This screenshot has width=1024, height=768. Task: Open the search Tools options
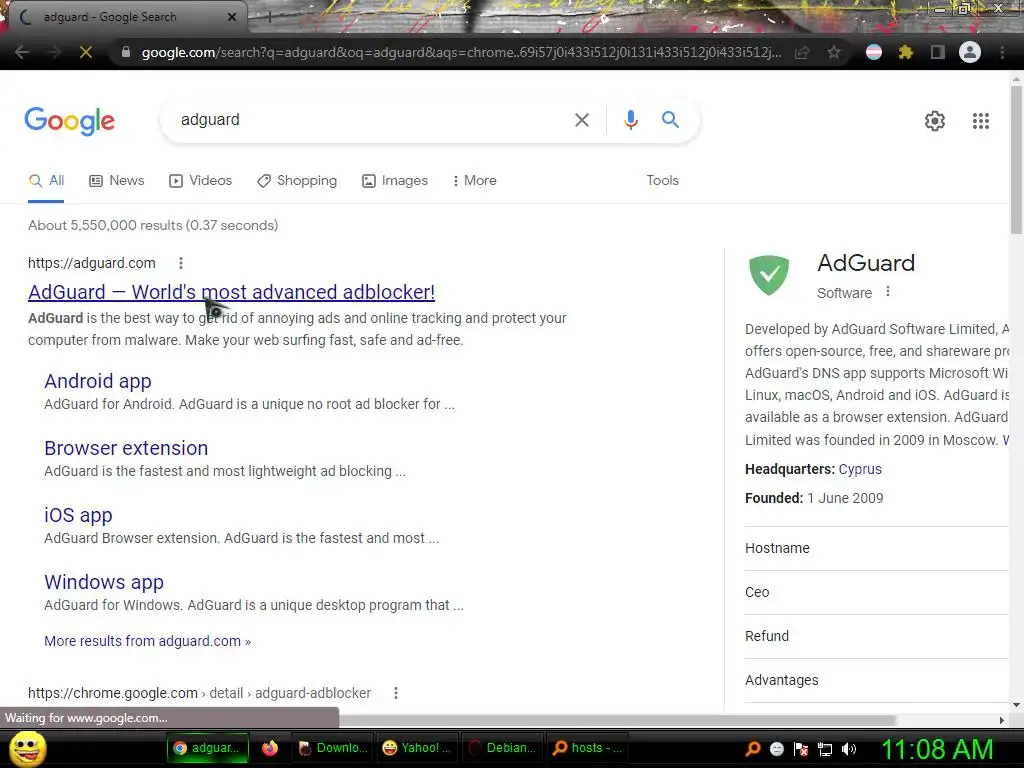[x=662, y=181]
